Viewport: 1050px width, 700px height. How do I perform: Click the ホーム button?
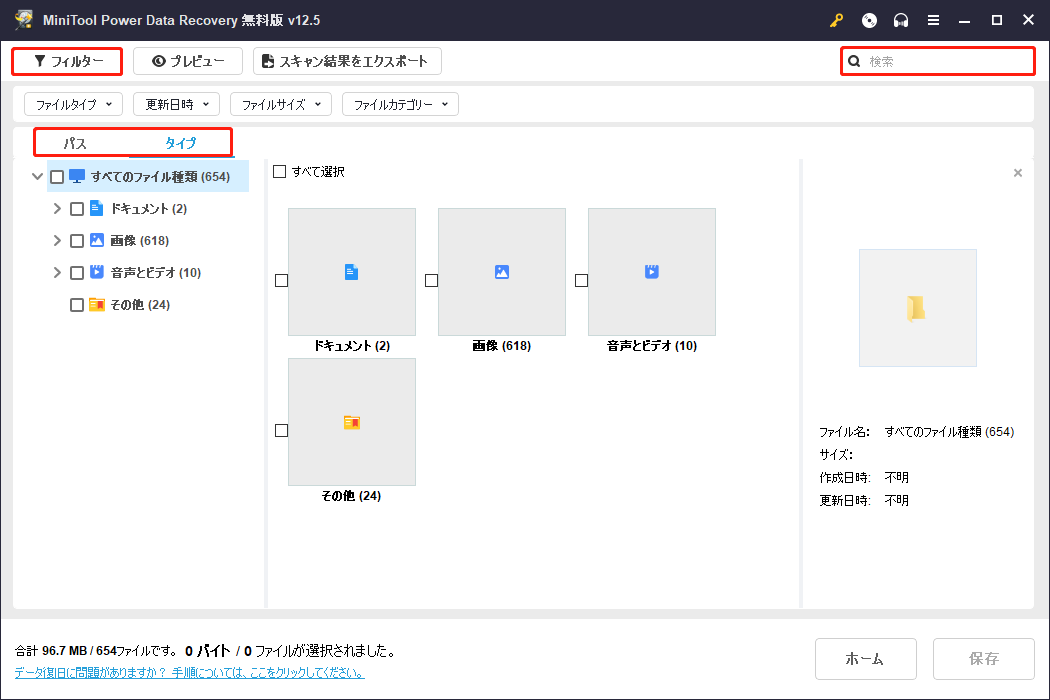[865, 659]
